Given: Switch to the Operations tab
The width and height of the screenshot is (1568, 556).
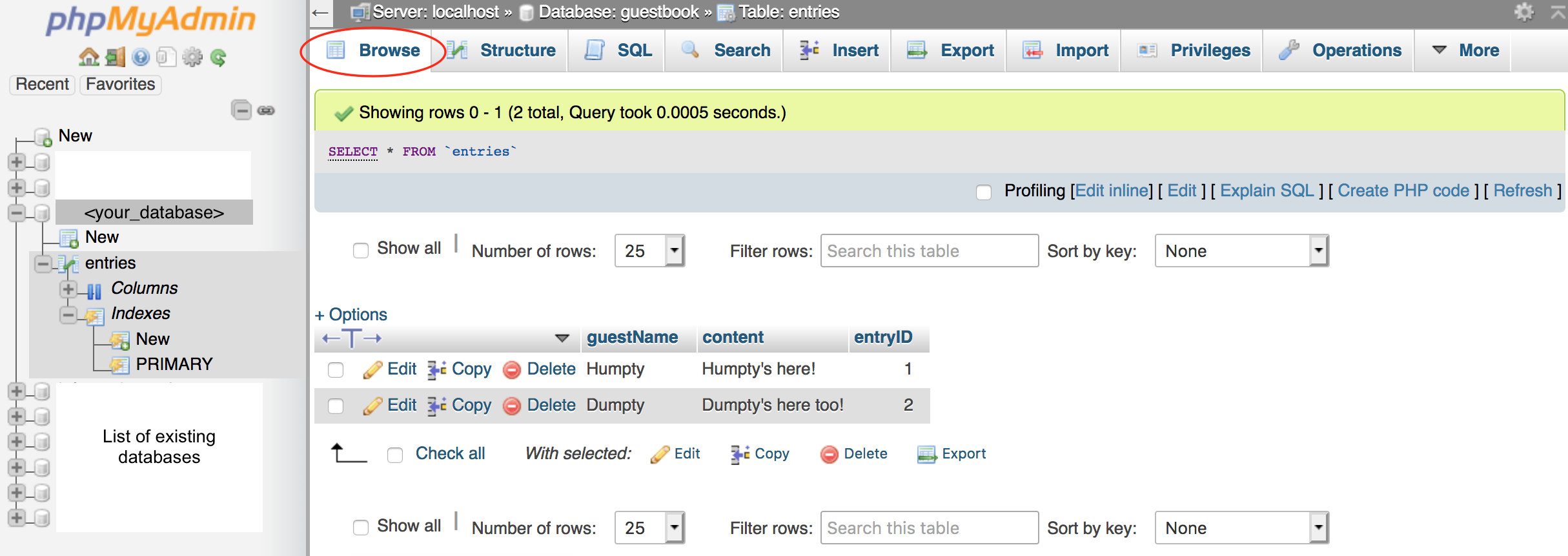Looking at the screenshot, I should click(1339, 50).
